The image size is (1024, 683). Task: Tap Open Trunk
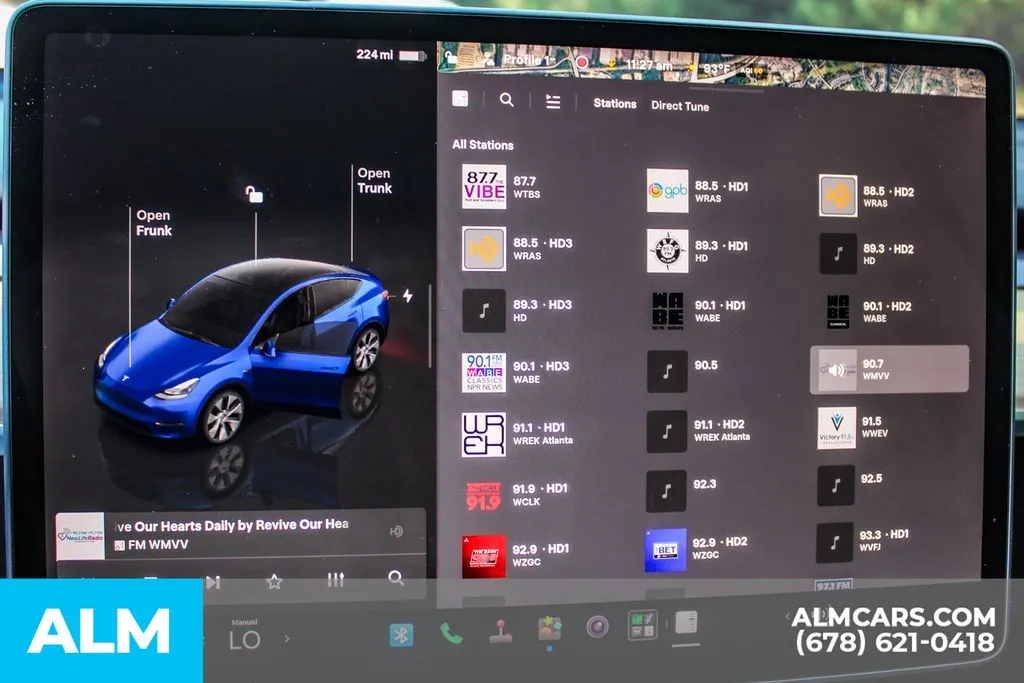(374, 181)
